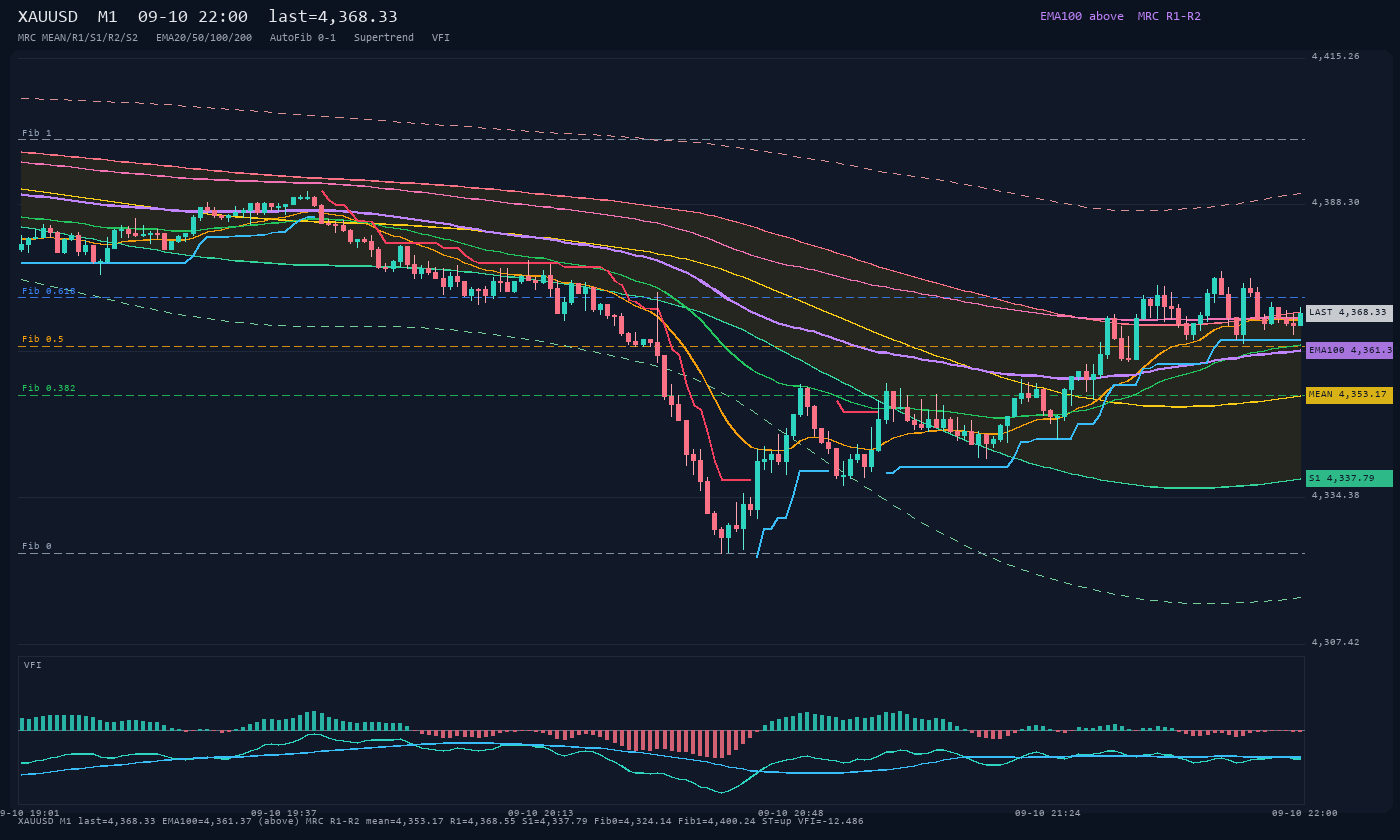Image resolution: width=1400 pixels, height=840 pixels.
Task: Click the 09-10 20:48 time axis label
Action: [x=791, y=813]
